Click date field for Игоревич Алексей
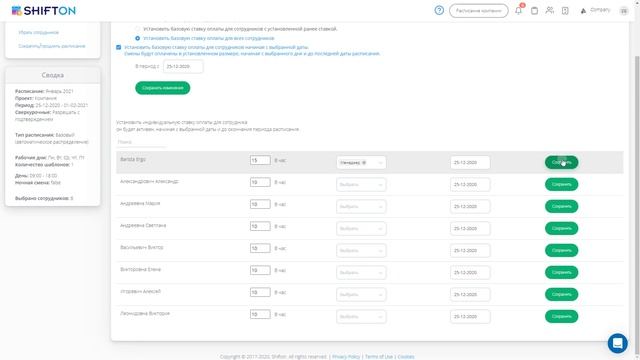The image size is (640, 360). coord(470,295)
